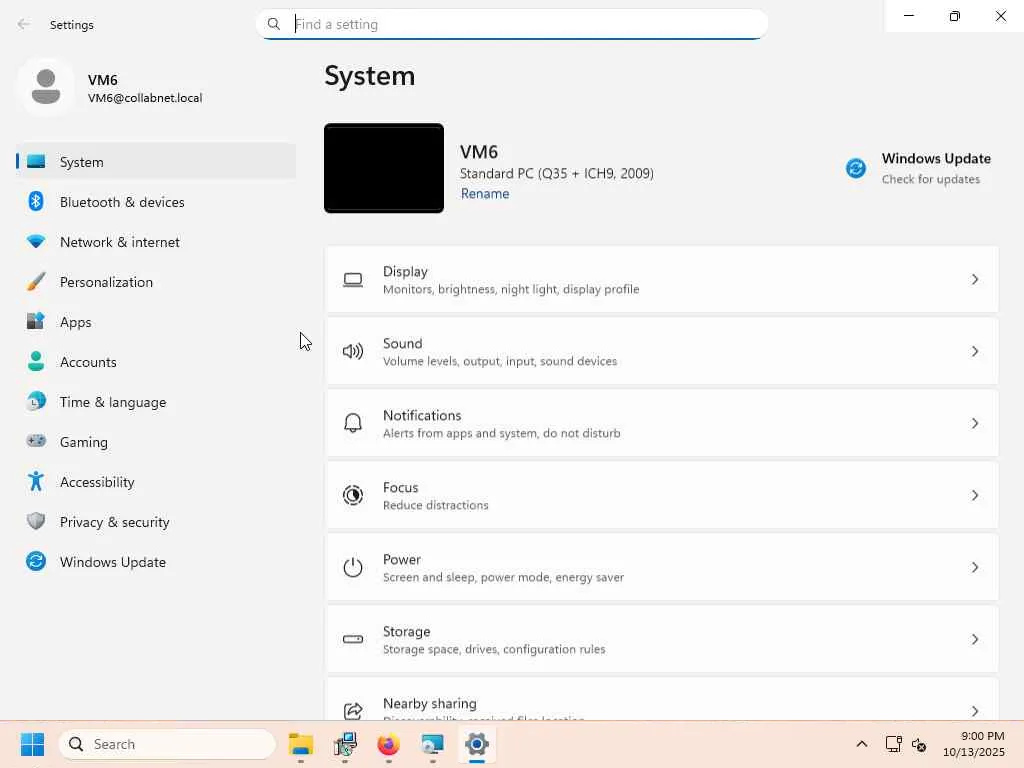
Task: Select Network & internet section
Action: tap(156, 242)
